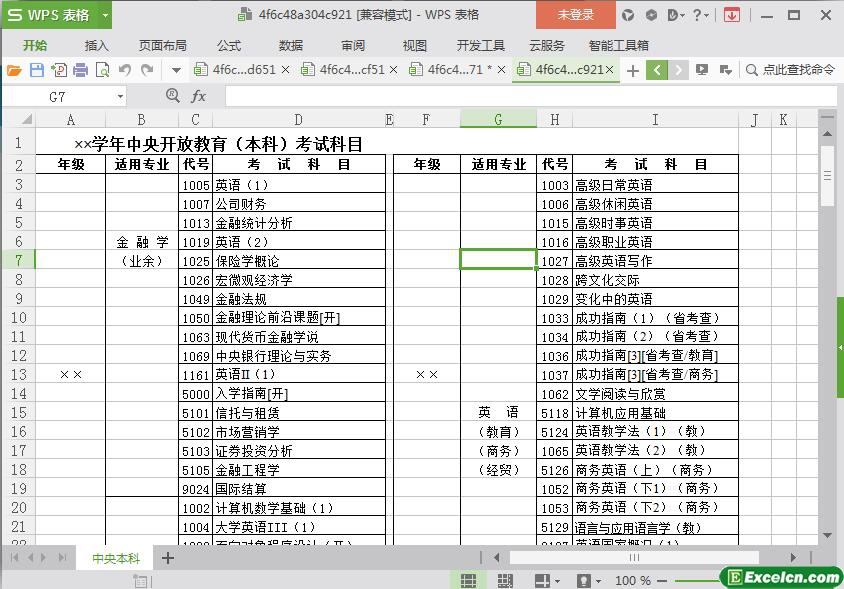Switch to document tab 4f6c4...cf51
The image size is (844, 589).
point(352,70)
